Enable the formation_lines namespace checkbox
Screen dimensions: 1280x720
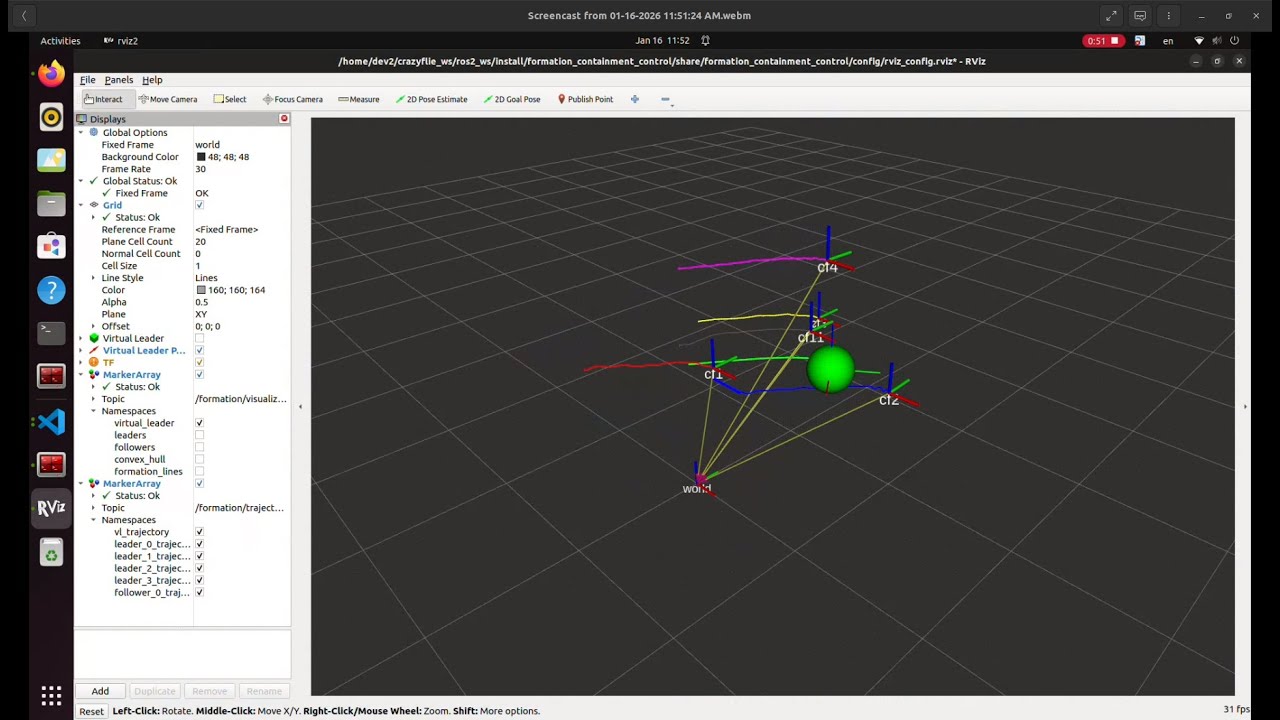click(199, 471)
